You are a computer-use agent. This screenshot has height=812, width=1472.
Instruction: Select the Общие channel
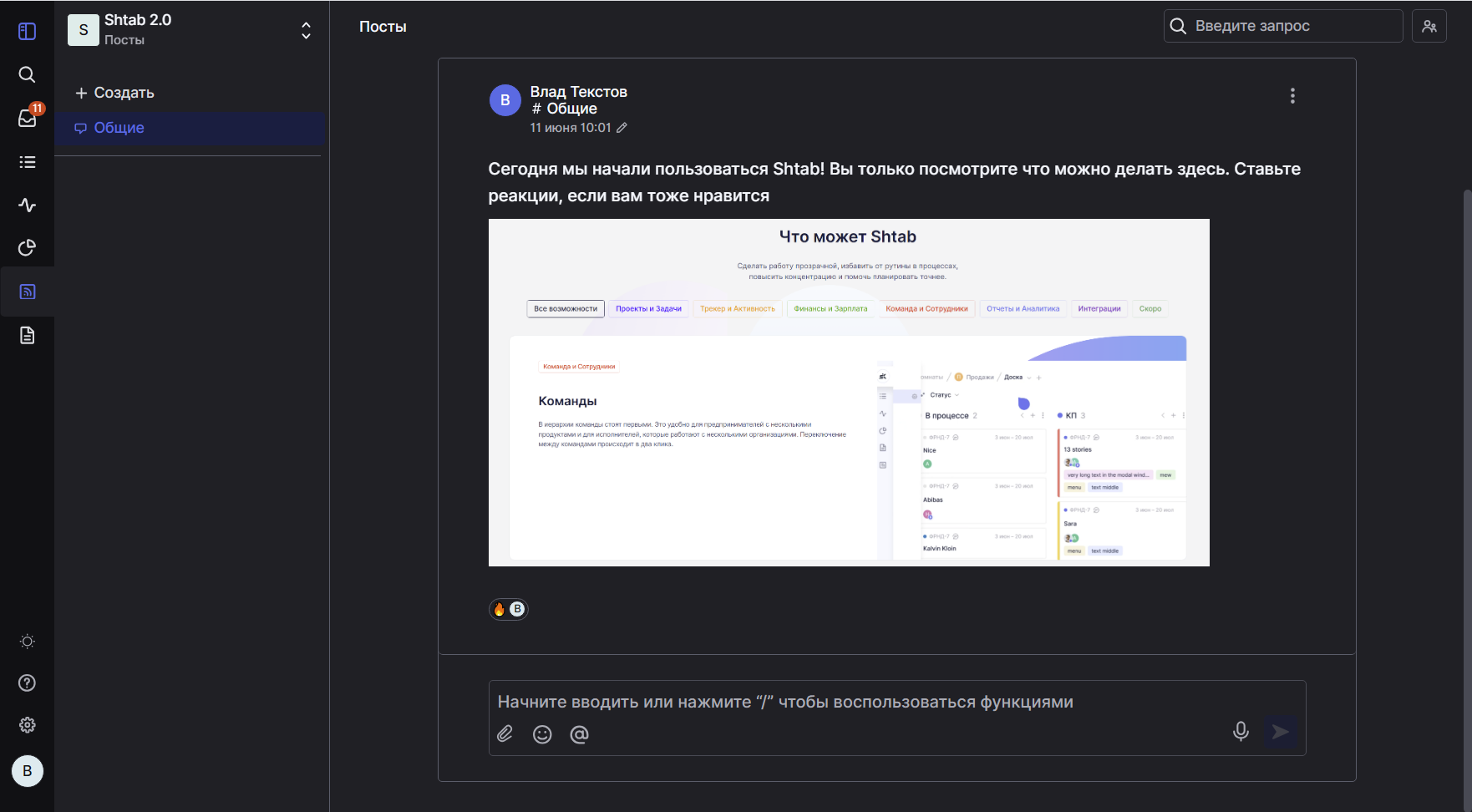tap(190, 128)
